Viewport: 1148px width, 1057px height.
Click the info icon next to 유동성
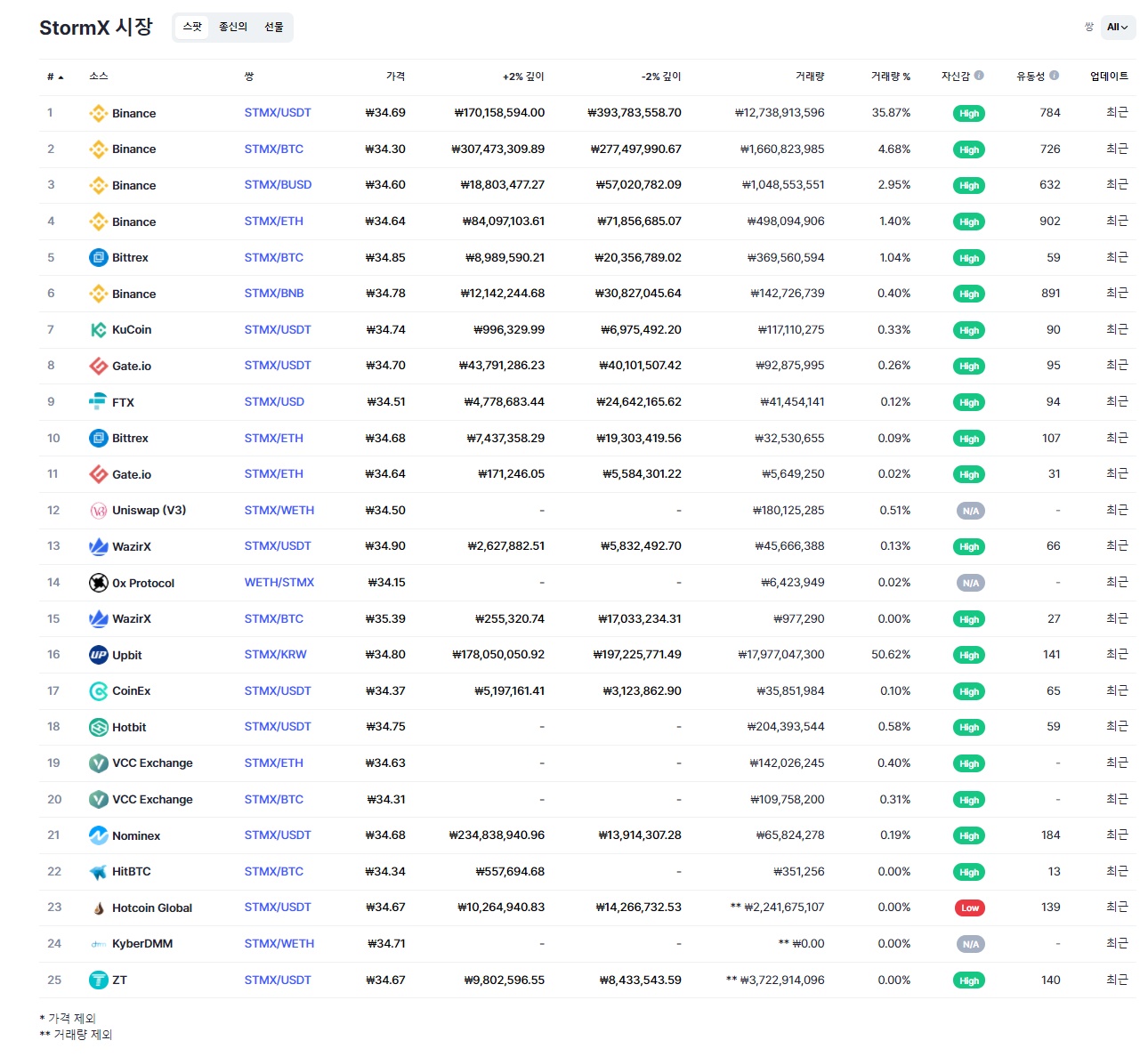1054,76
